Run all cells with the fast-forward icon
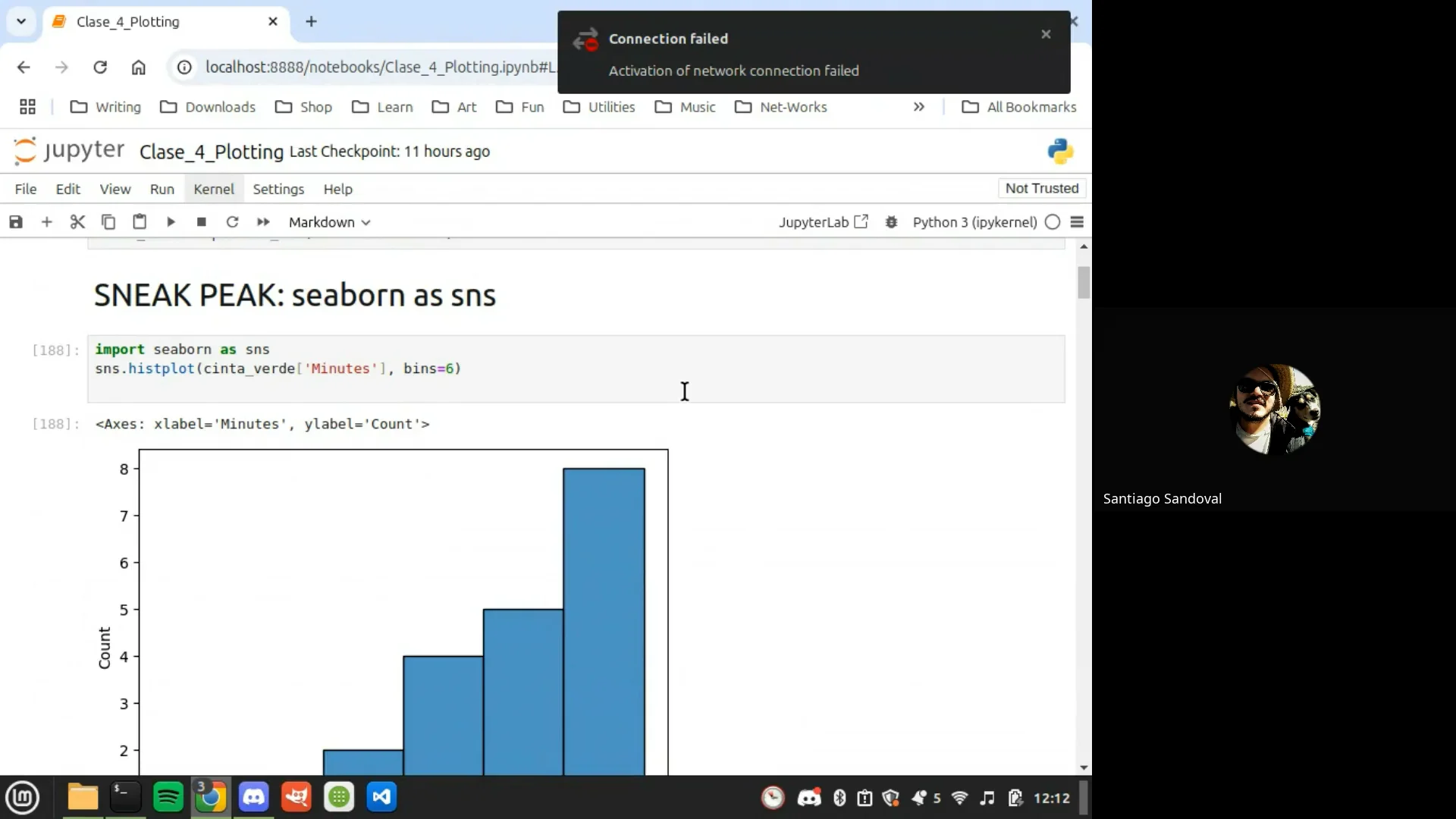The width and height of the screenshot is (1456, 819). click(262, 221)
